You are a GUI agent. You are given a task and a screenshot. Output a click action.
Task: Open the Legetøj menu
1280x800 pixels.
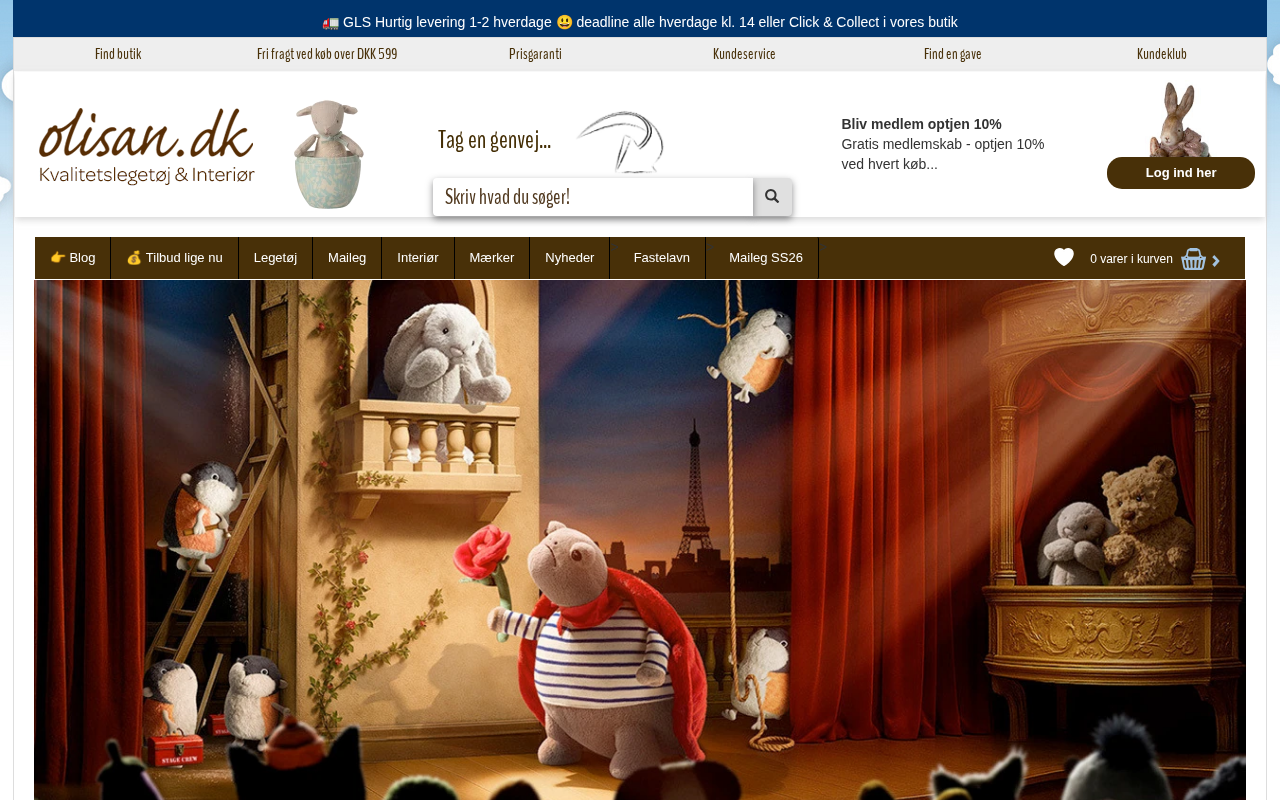coord(276,258)
